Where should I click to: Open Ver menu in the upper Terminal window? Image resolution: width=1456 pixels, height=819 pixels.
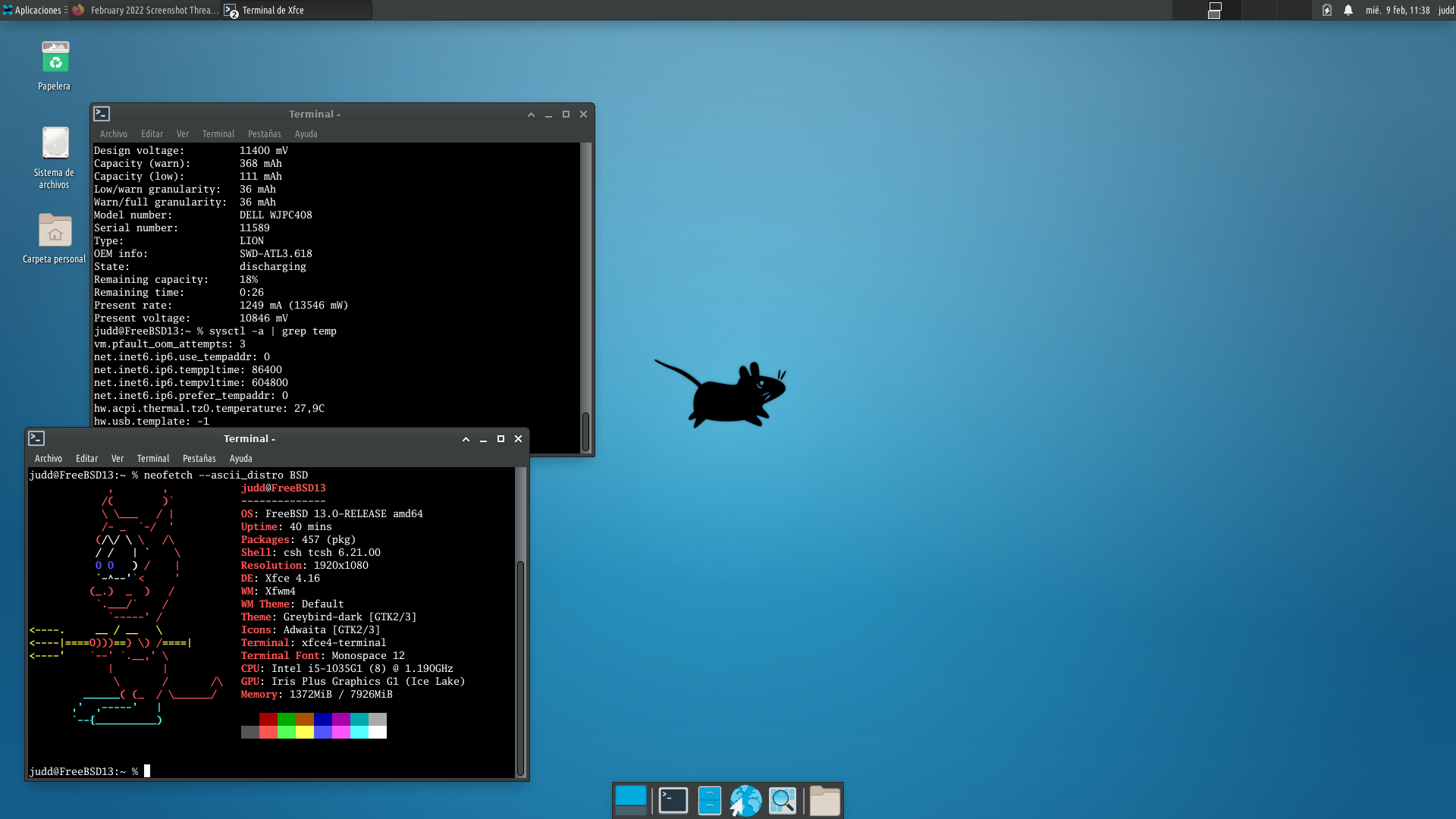183,133
